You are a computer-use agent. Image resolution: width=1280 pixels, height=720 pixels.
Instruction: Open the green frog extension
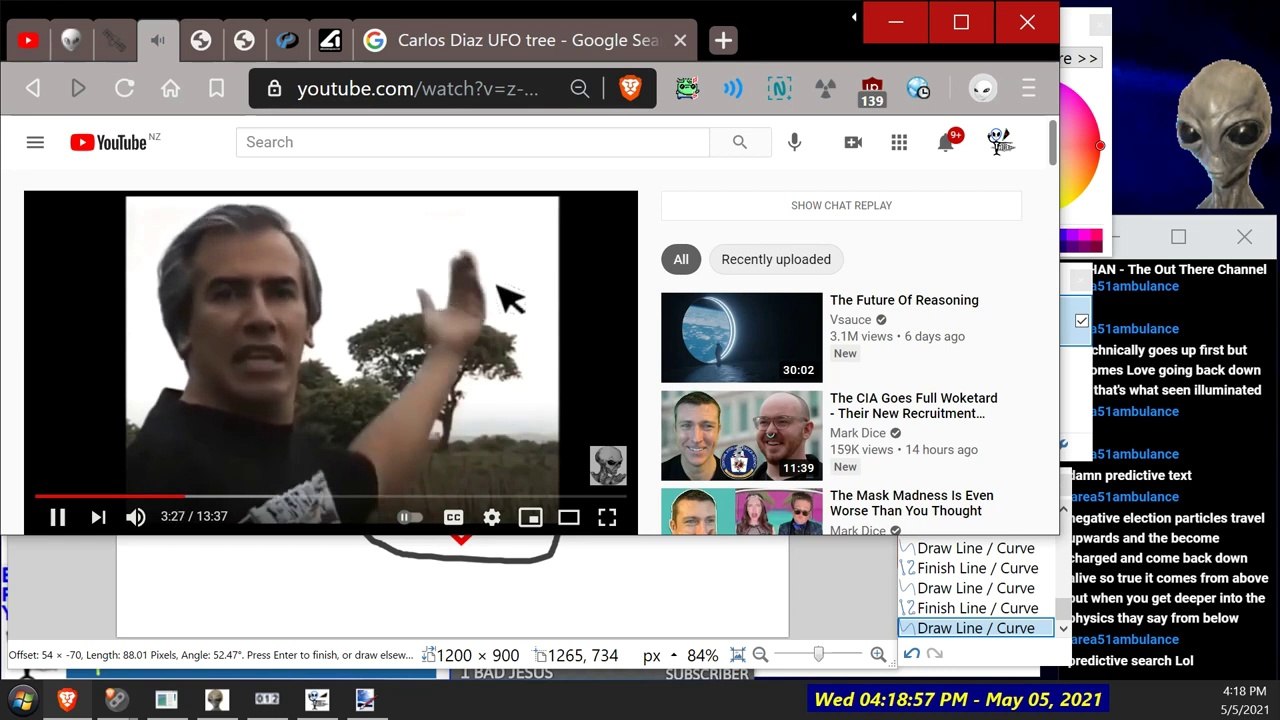click(x=687, y=89)
